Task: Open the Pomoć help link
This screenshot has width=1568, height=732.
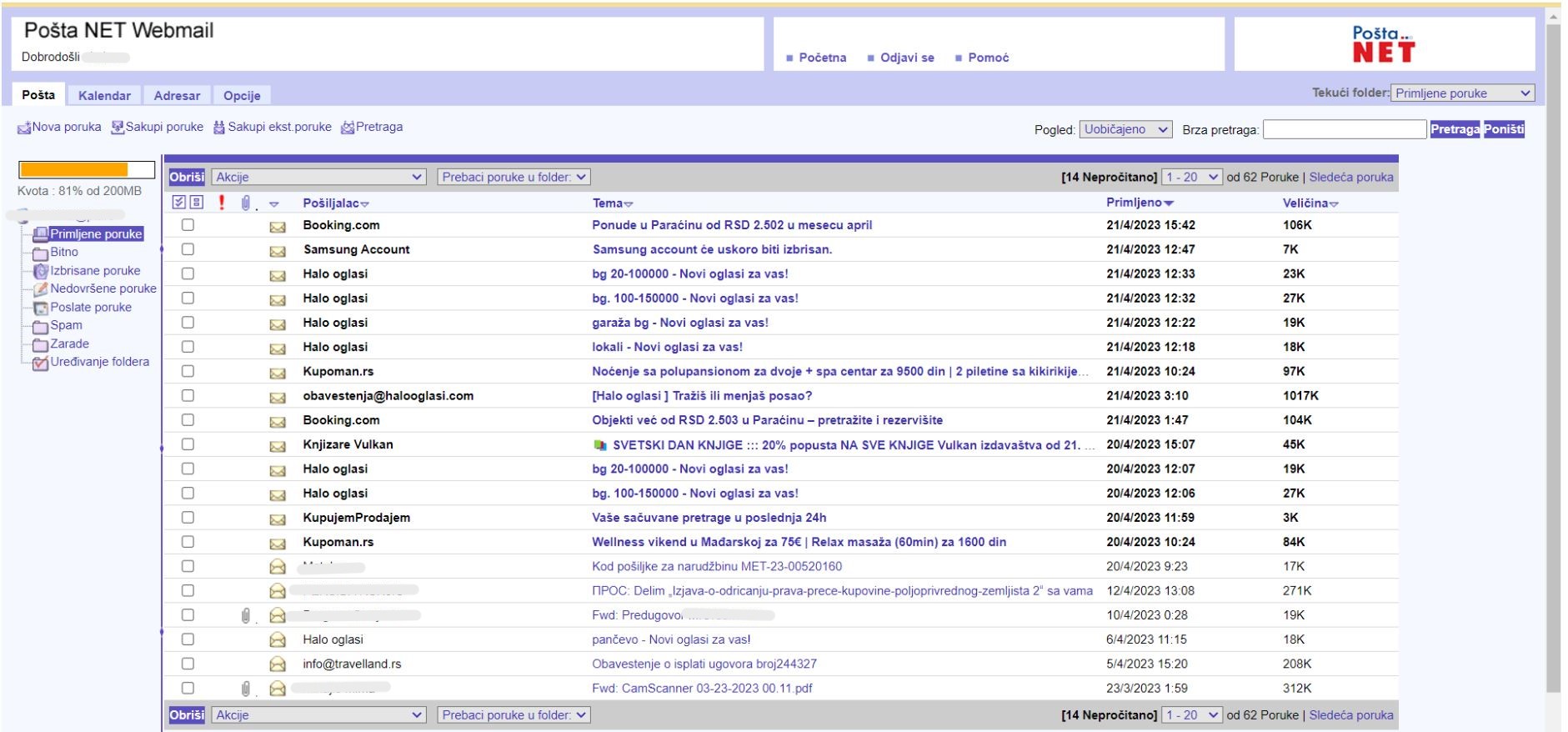Action: point(988,58)
